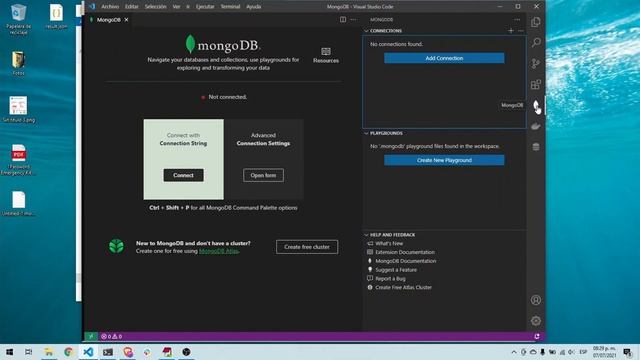Click Open form under Advanced Connection Settings
This screenshot has height=360, width=640.
click(263, 175)
